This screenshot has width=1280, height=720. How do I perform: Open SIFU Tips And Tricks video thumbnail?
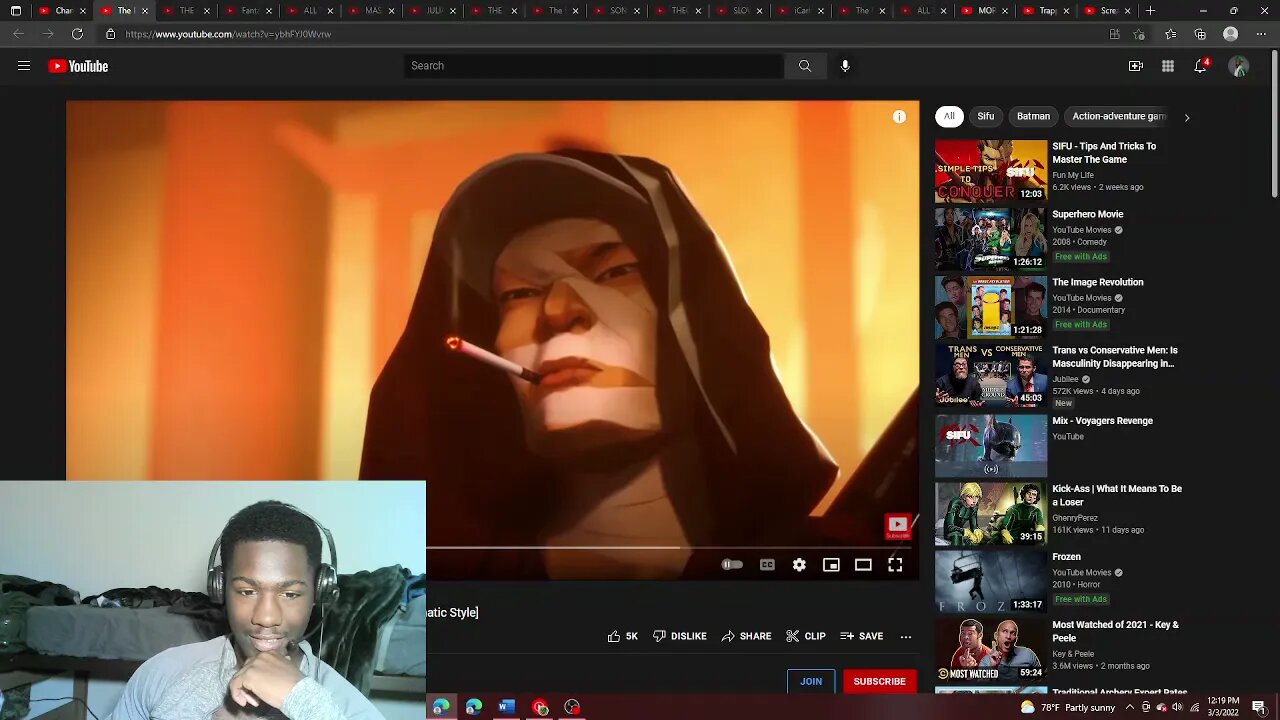[991, 171]
